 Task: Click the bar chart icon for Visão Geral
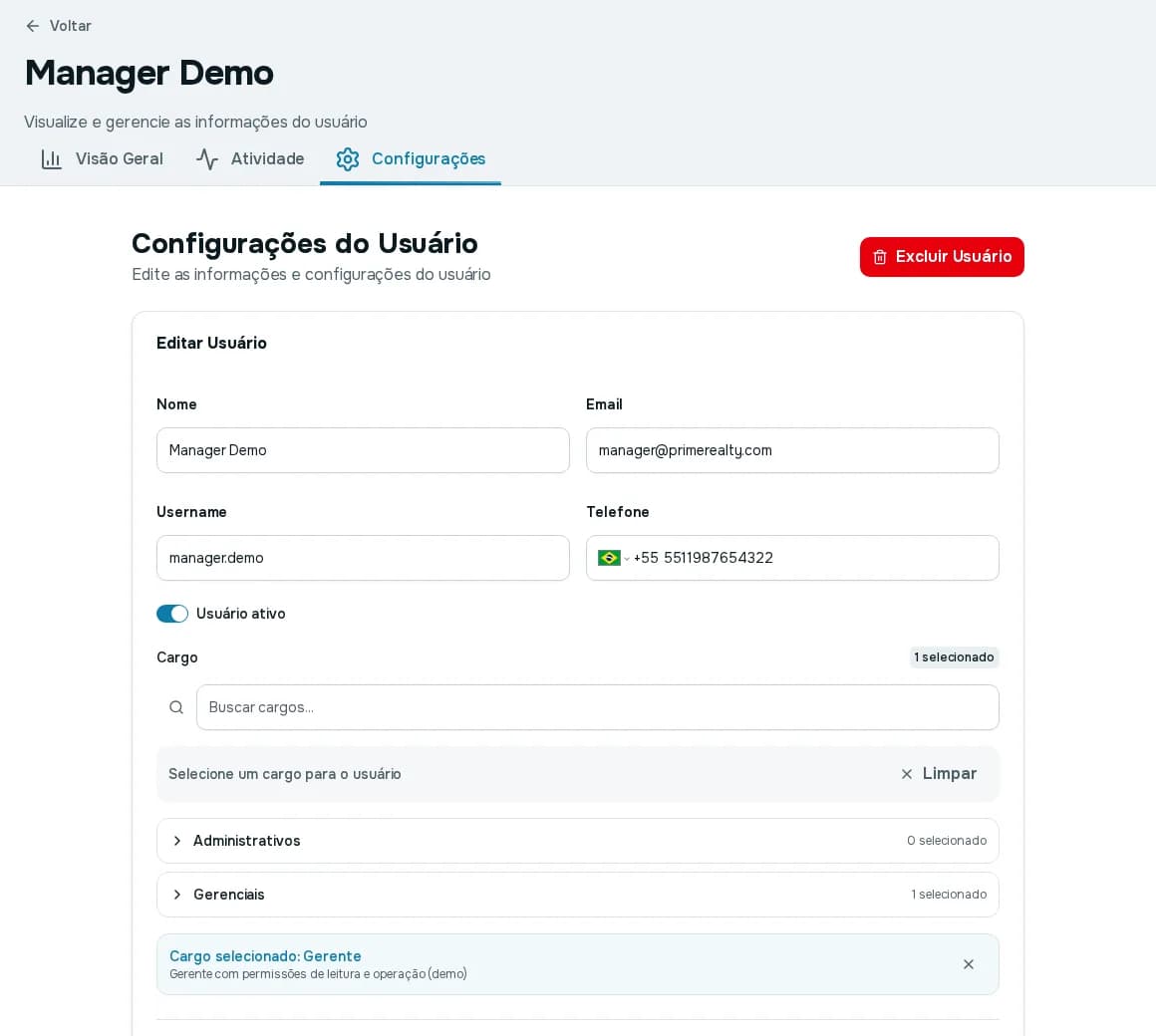(x=51, y=159)
